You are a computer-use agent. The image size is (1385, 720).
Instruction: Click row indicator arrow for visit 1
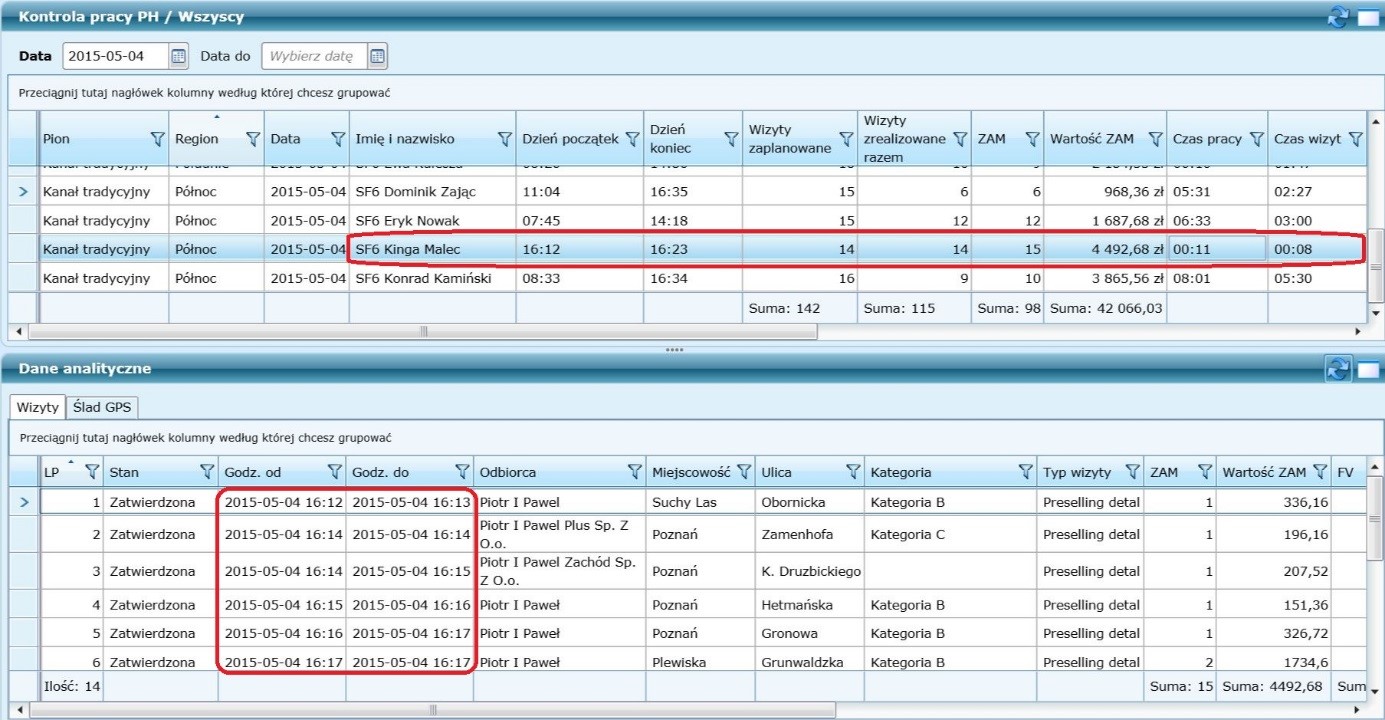click(x=23, y=502)
